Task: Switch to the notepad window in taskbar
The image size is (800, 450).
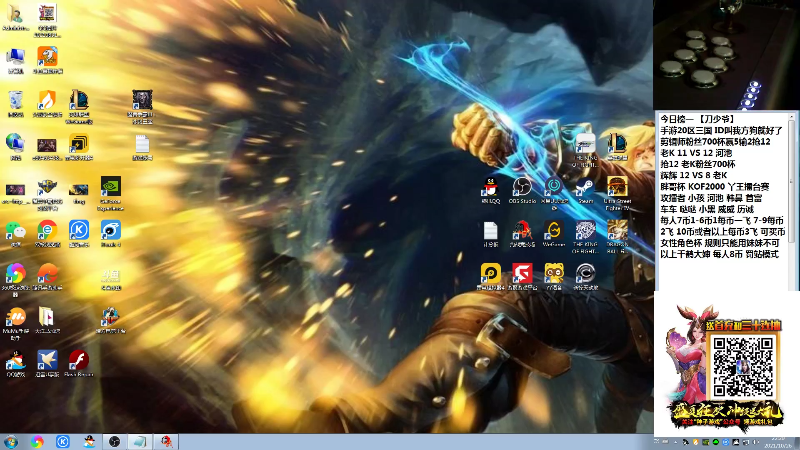Action: pos(139,442)
